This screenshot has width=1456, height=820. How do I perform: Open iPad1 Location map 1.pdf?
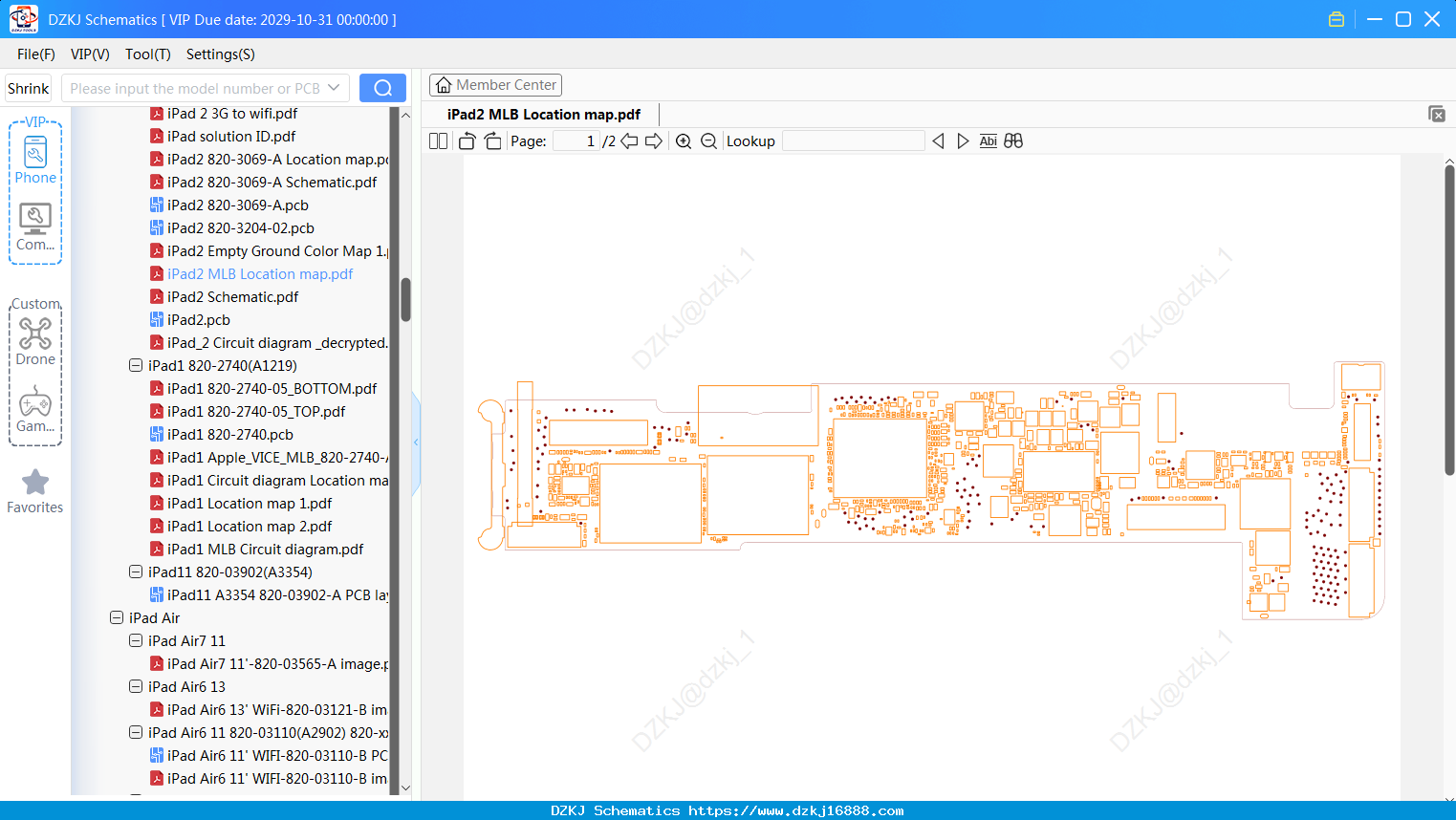(x=250, y=504)
